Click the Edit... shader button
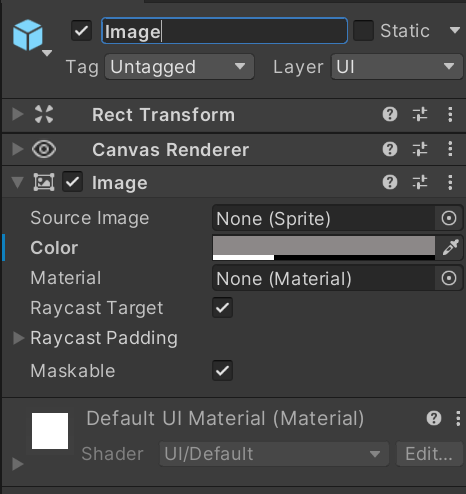This screenshot has width=466, height=494. [429, 454]
